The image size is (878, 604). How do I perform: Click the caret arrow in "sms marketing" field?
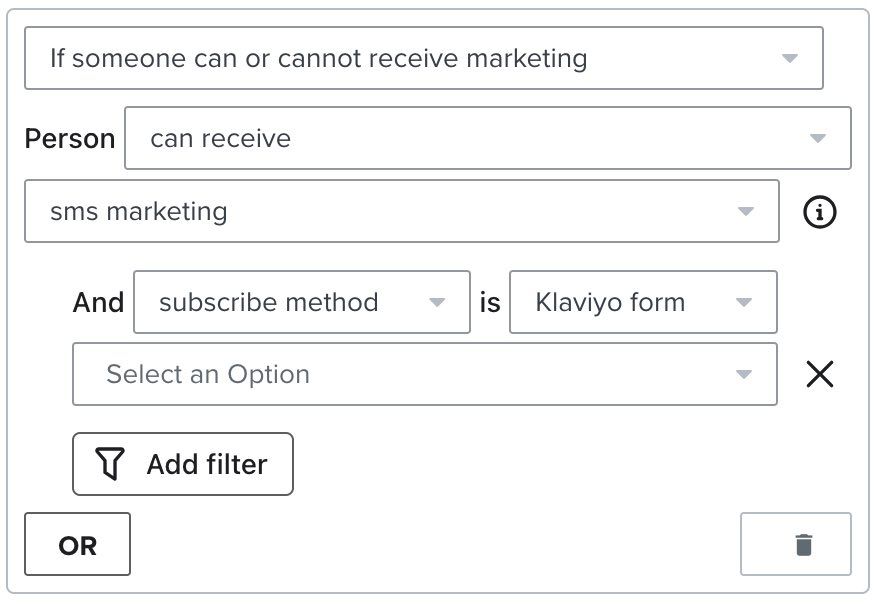pyautogui.click(x=745, y=212)
